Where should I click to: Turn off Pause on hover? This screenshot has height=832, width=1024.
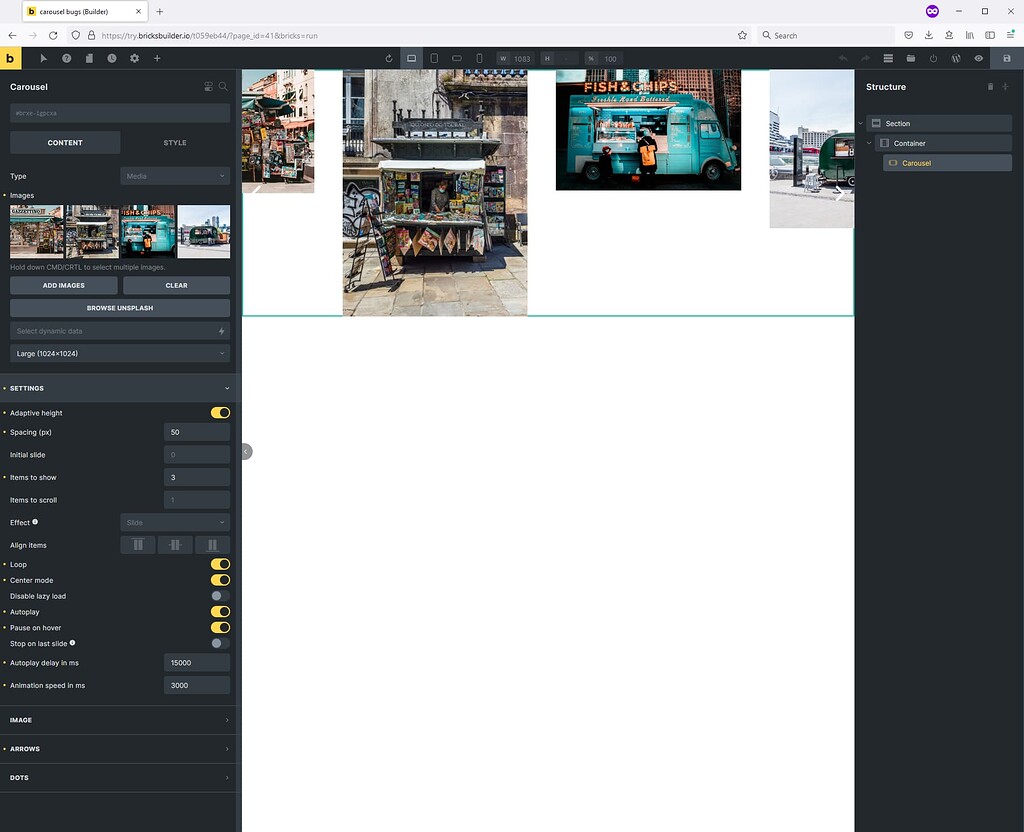tap(220, 627)
